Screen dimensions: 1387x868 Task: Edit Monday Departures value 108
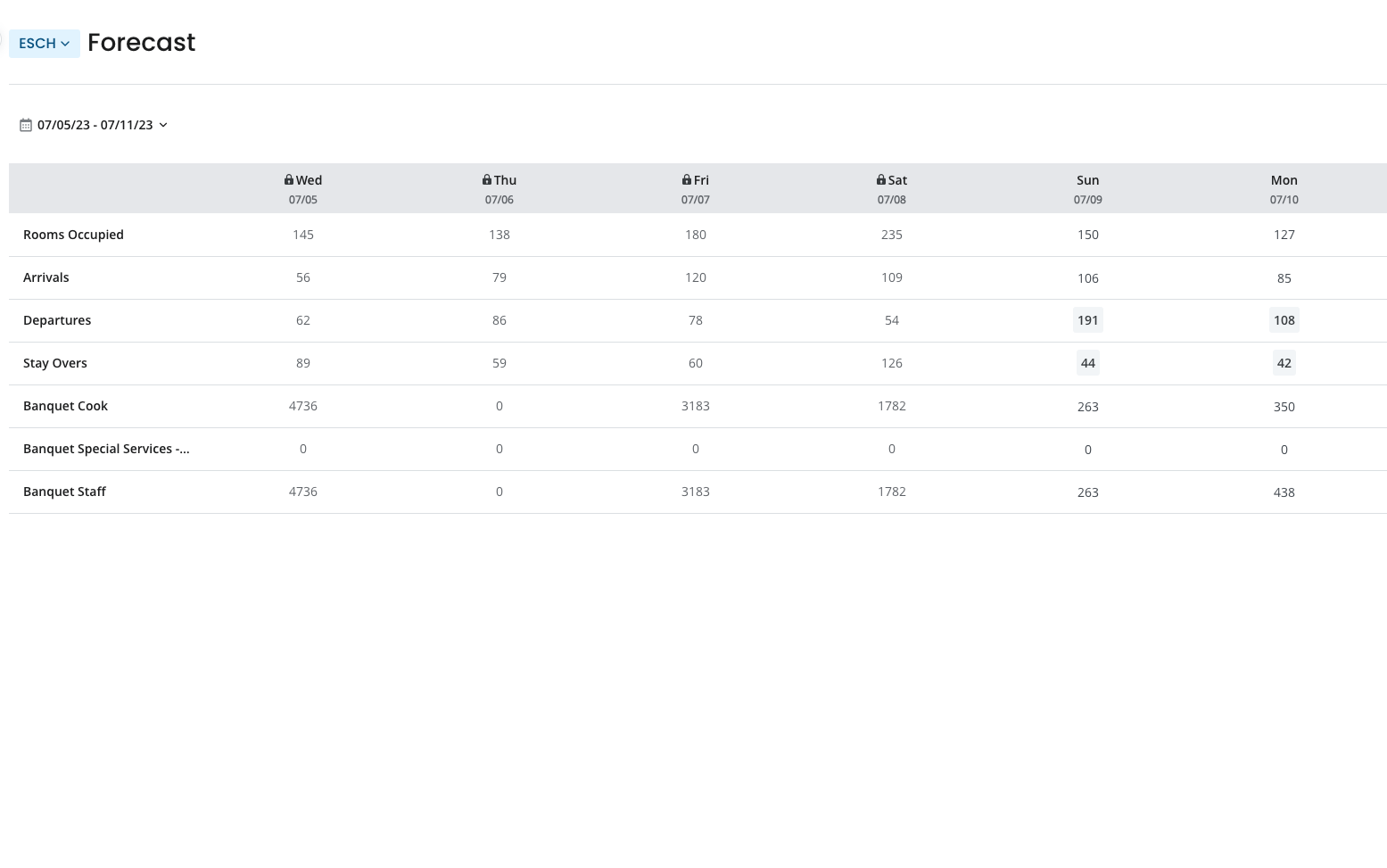pos(1284,320)
